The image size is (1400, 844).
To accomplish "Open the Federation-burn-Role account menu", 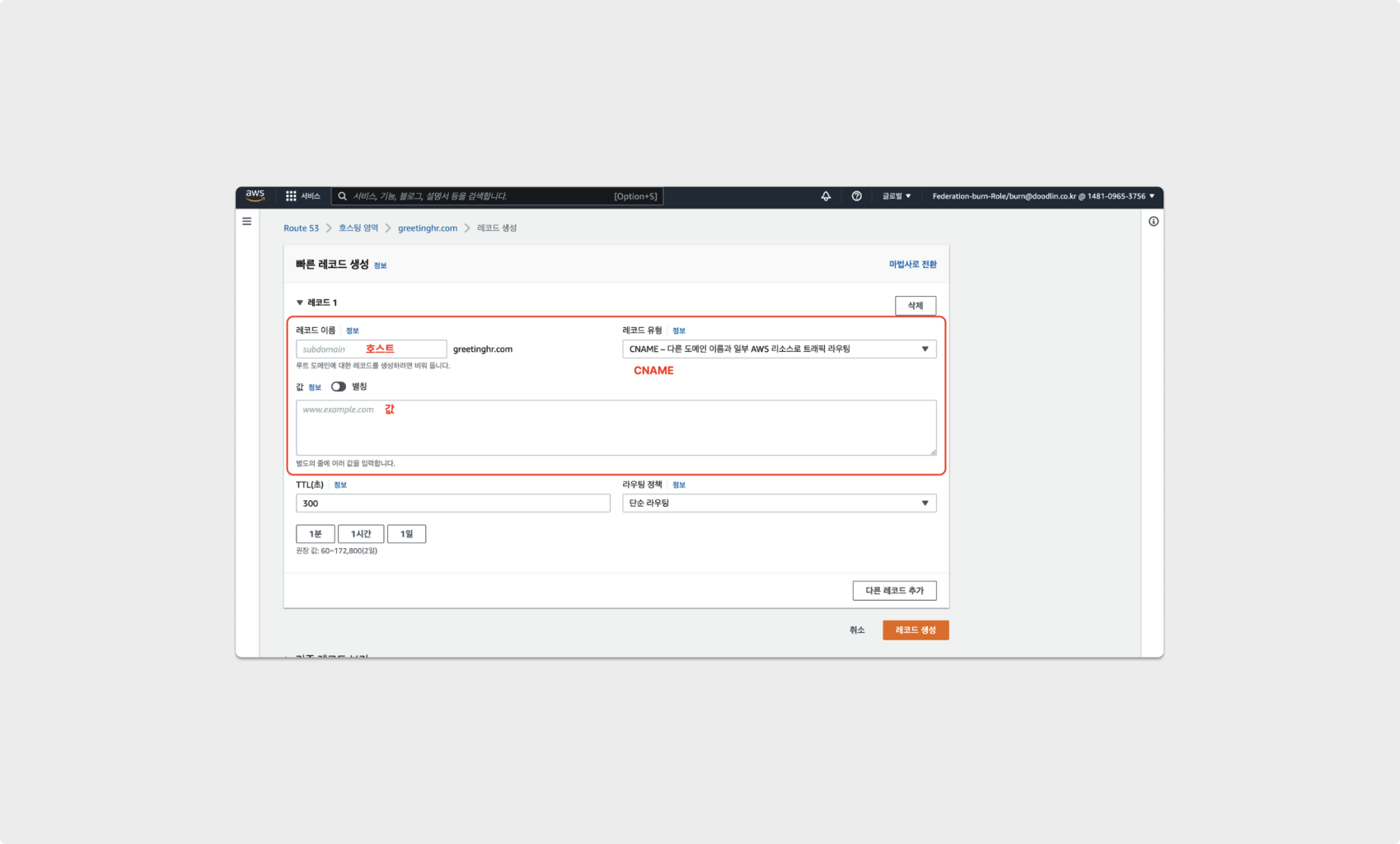I will tap(1043, 196).
